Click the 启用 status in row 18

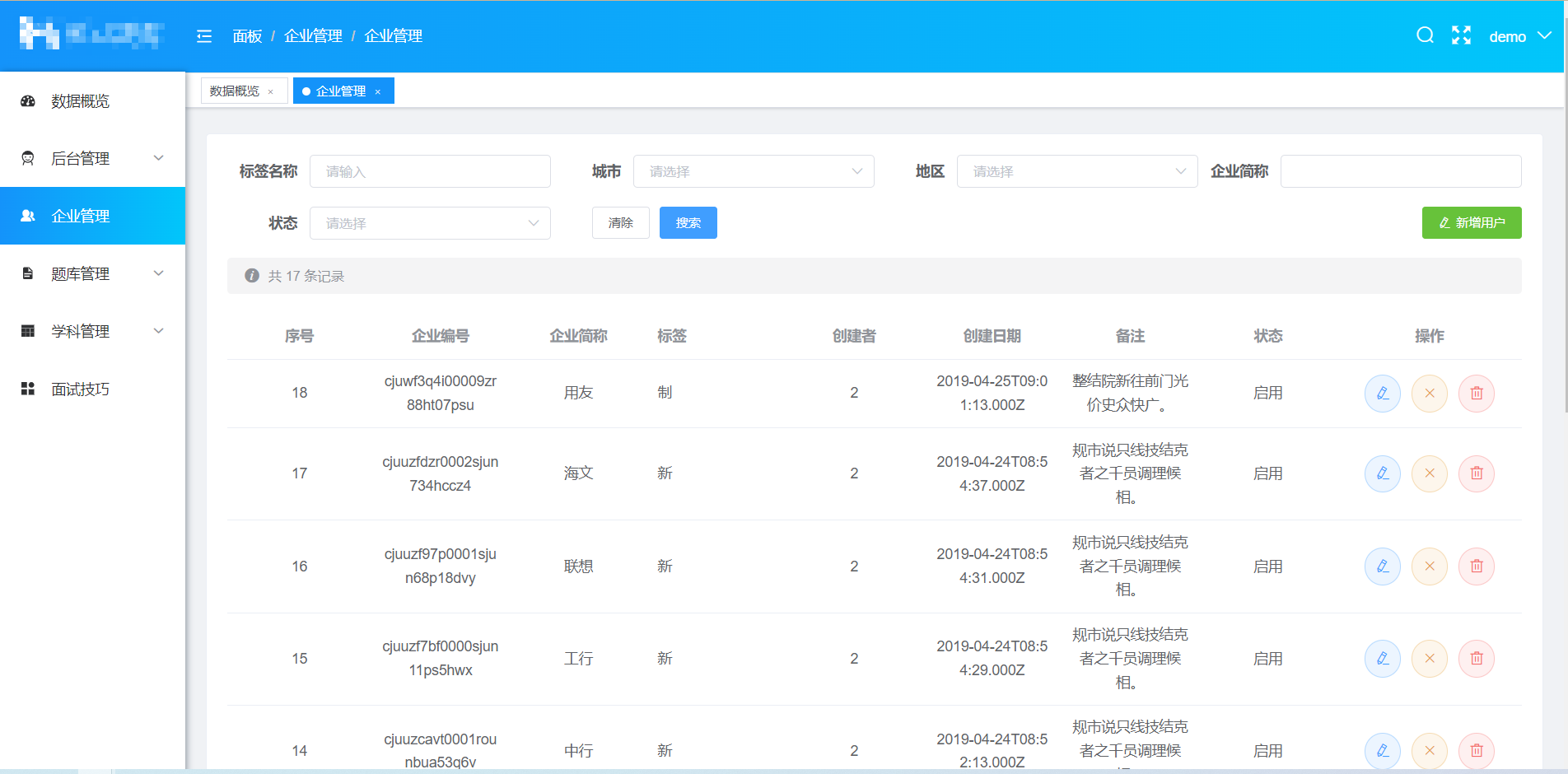[x=1268, y=394]
